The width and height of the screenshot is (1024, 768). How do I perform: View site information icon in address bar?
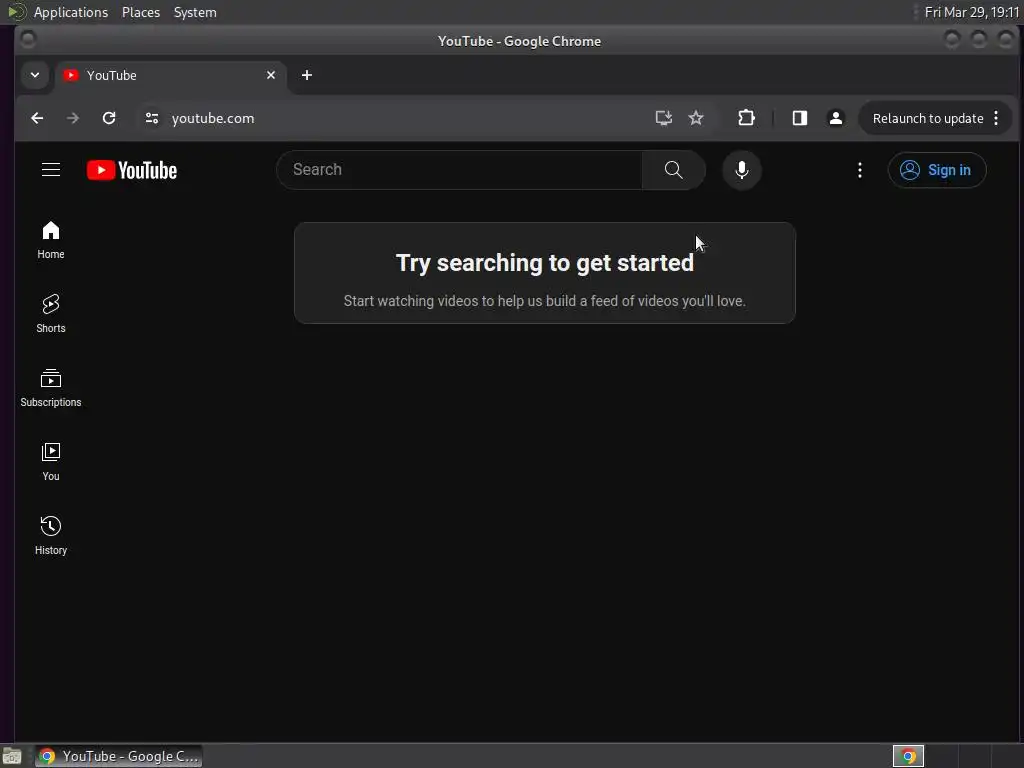pos(152,118)
